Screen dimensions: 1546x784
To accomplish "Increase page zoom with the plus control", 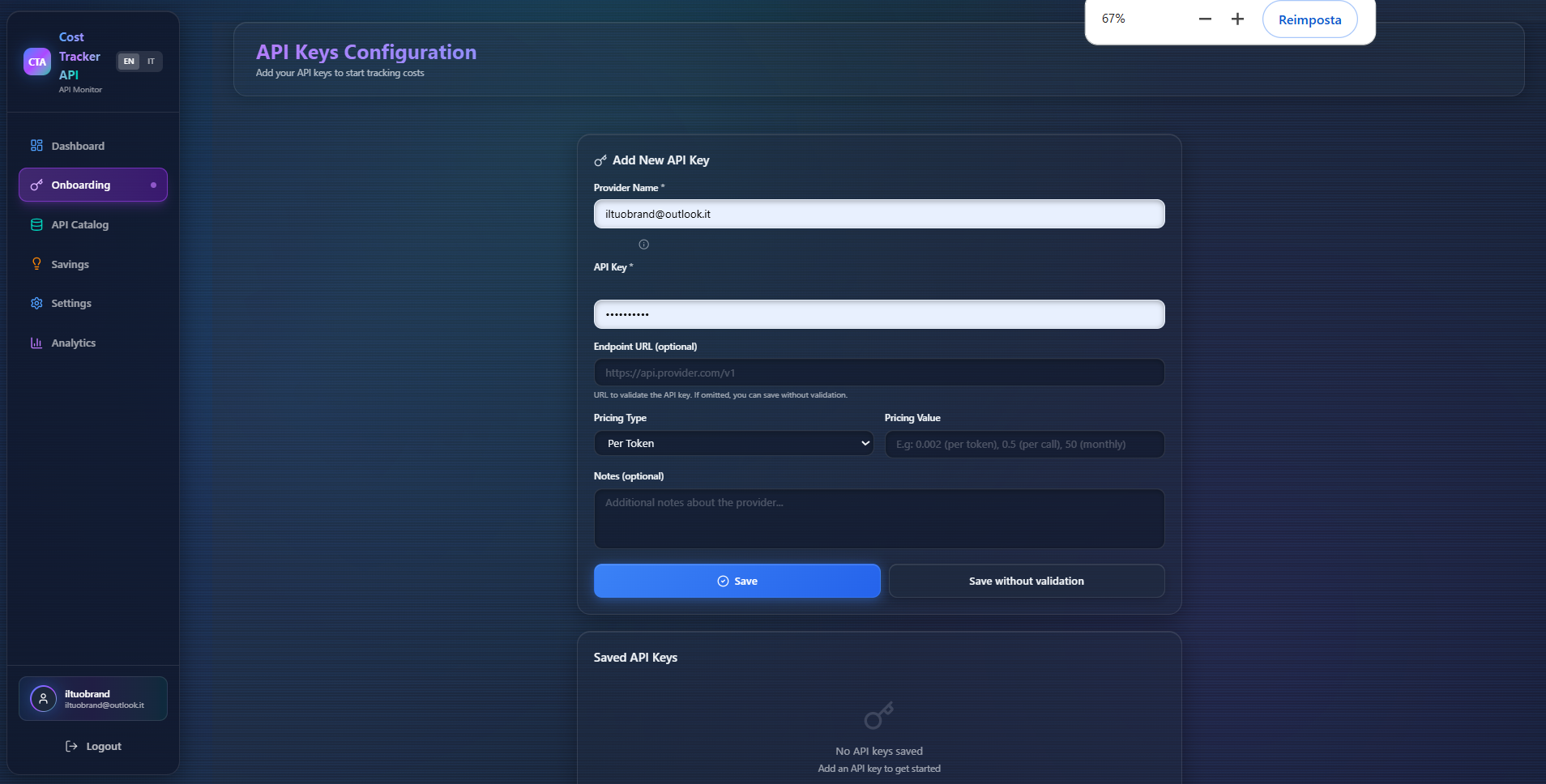I will (x=1236, y=18).
